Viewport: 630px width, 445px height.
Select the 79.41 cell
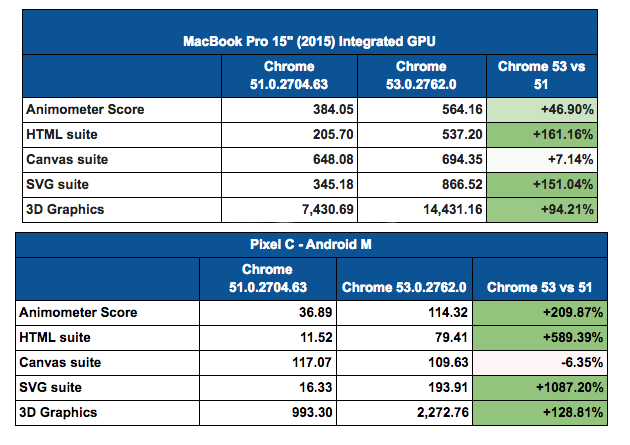coord(404,338)
